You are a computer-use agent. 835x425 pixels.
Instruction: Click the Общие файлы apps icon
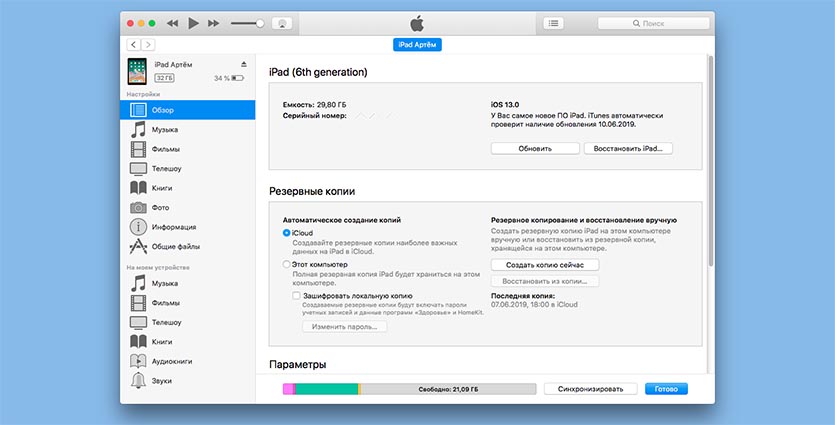pyautogui.click(x=138, y=247)
